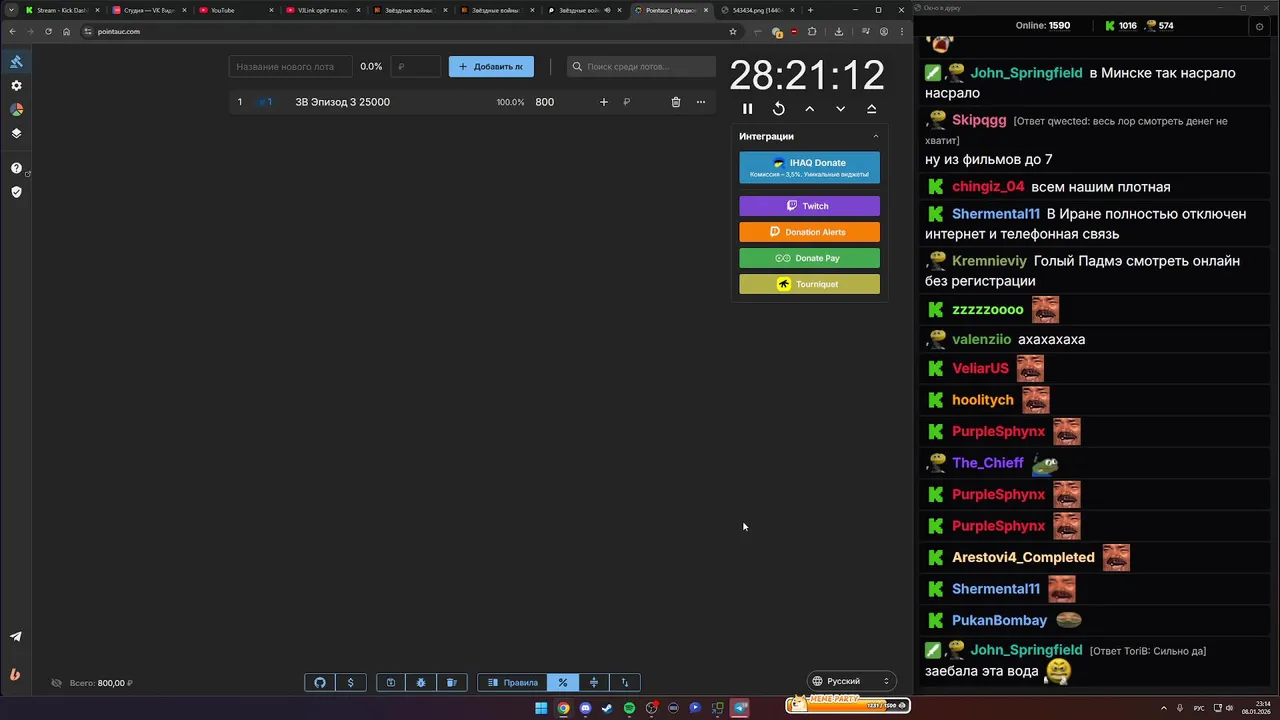1280x720 pixels.
Task: Open the GitHub link button at bottom
Action: click(x=320, y=682)
